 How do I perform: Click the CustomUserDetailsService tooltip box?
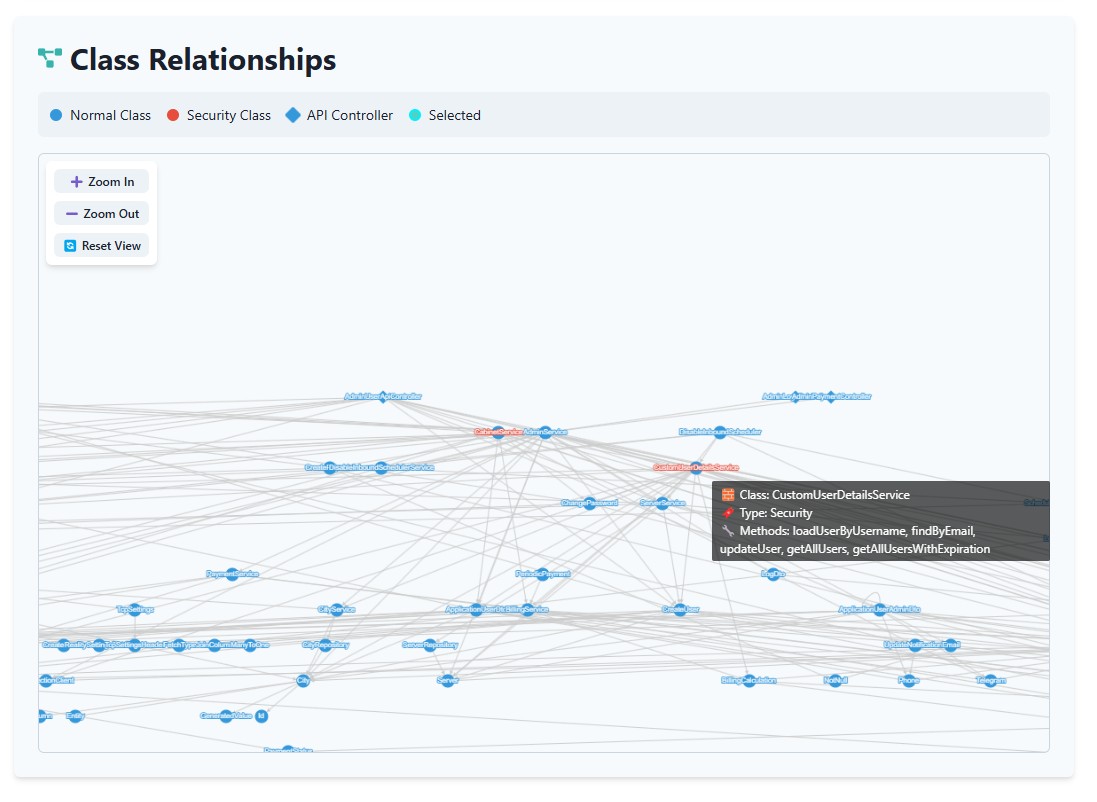pyautogui.click(x=881, y=521)
